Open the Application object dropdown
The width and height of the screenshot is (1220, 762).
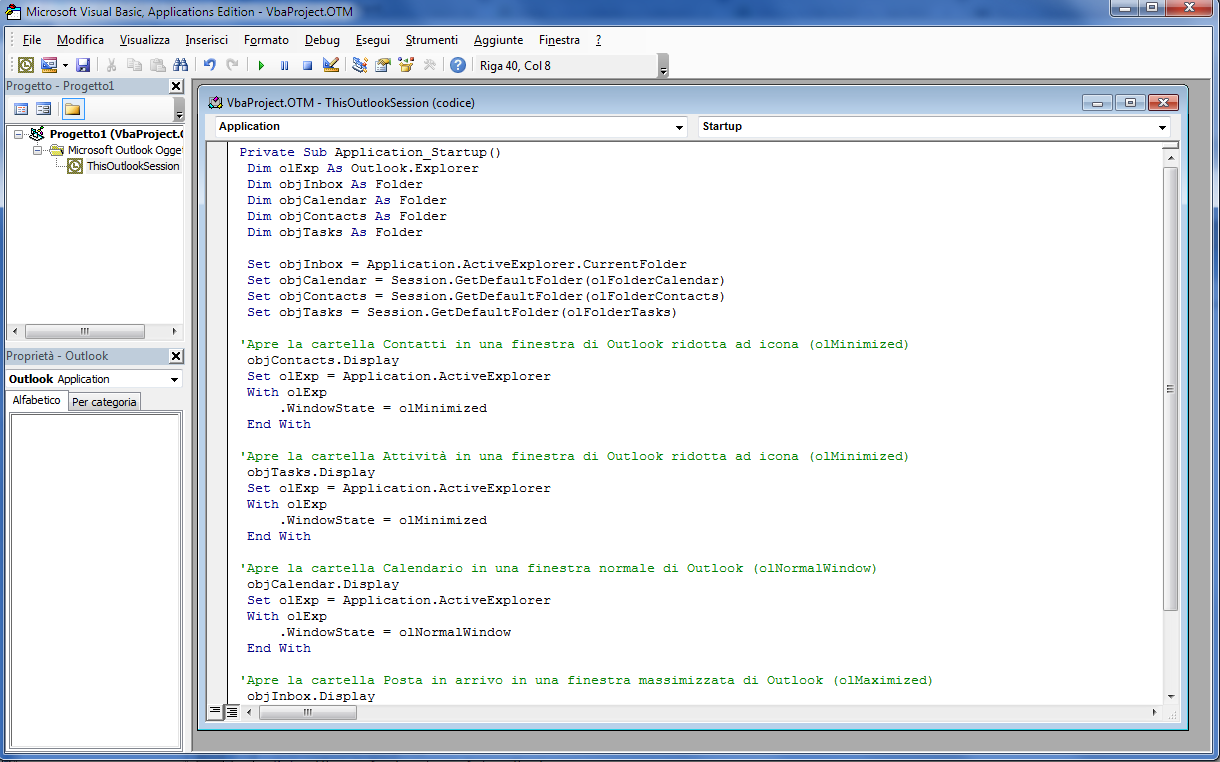point(680,128)
